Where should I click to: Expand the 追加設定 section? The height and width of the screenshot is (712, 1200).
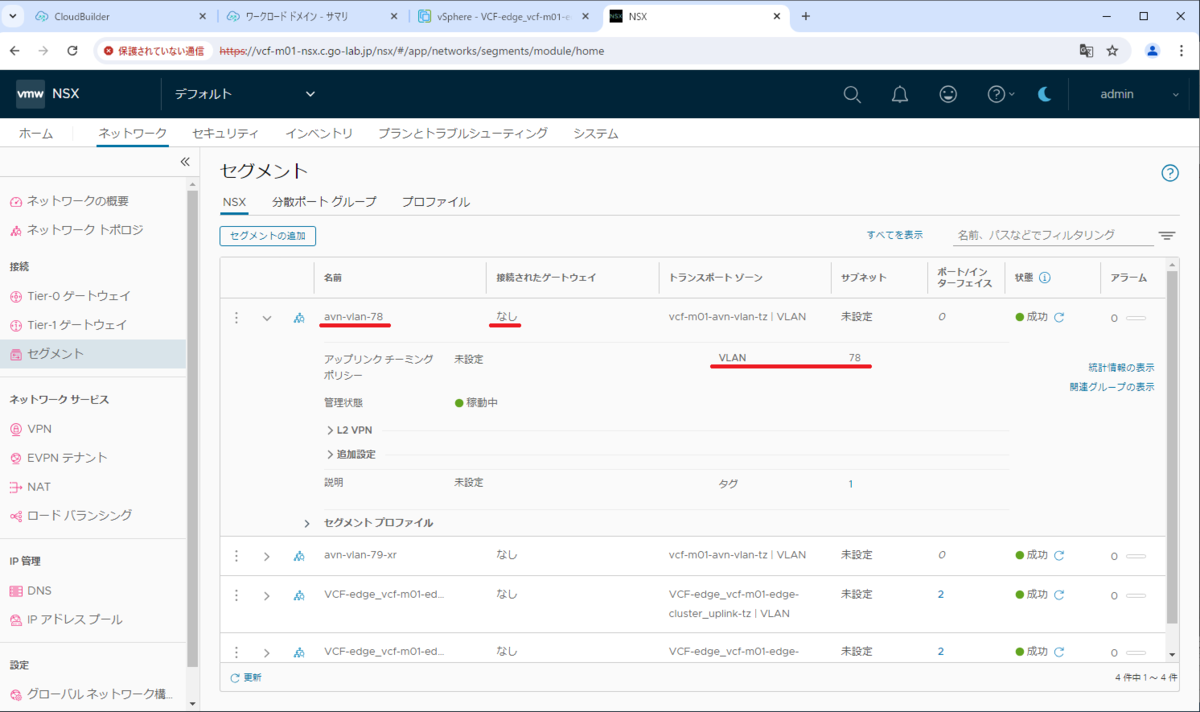(351, 454)
